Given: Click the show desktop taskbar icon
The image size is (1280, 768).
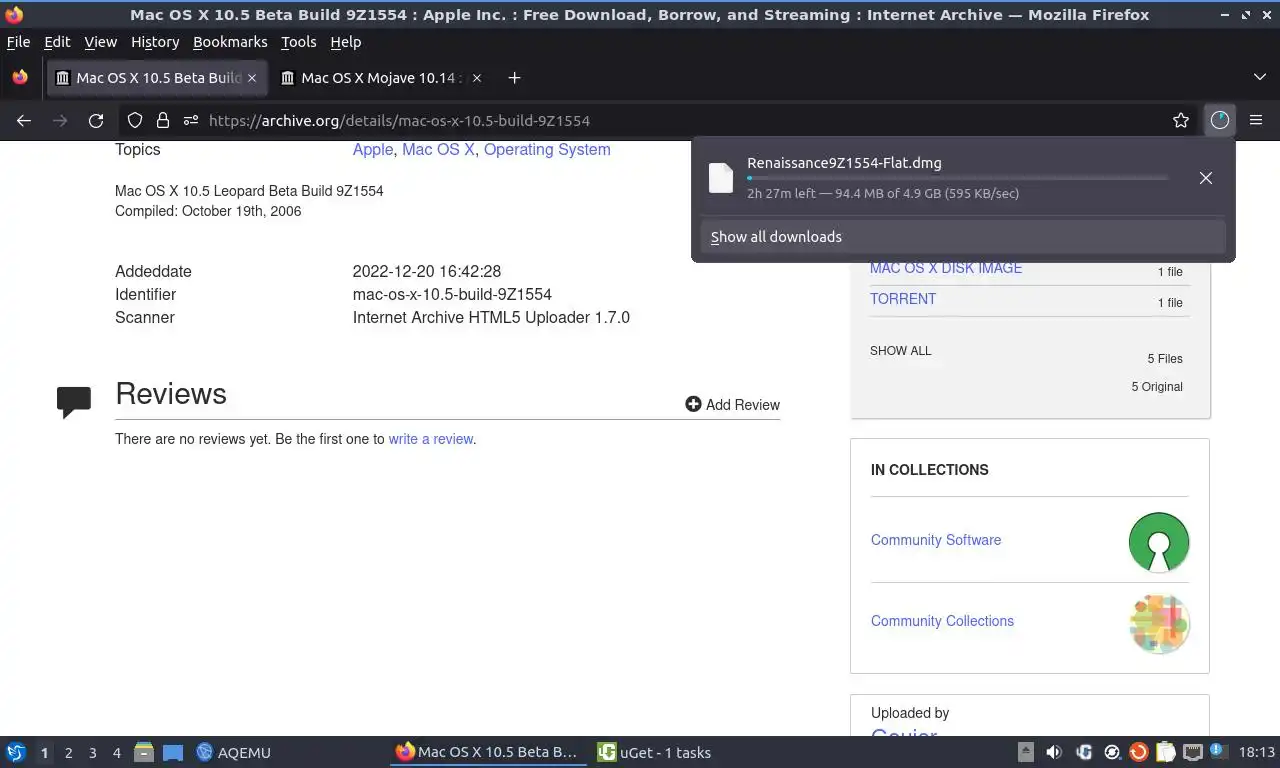Looking at the screenshot, I should (173, 752).
